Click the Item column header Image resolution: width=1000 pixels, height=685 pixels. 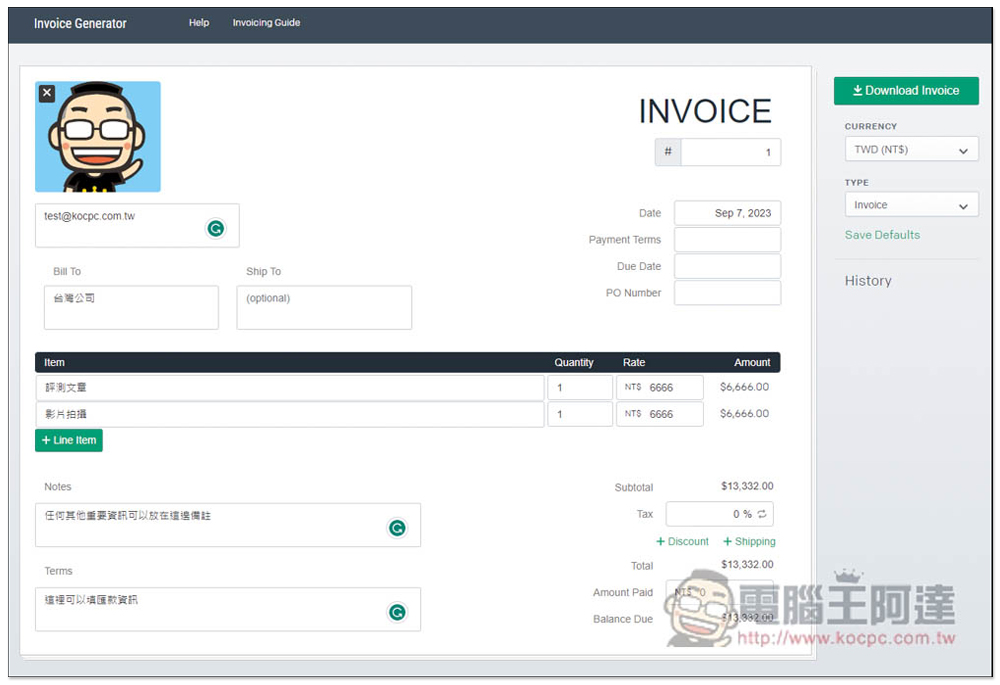coord(54,362)
